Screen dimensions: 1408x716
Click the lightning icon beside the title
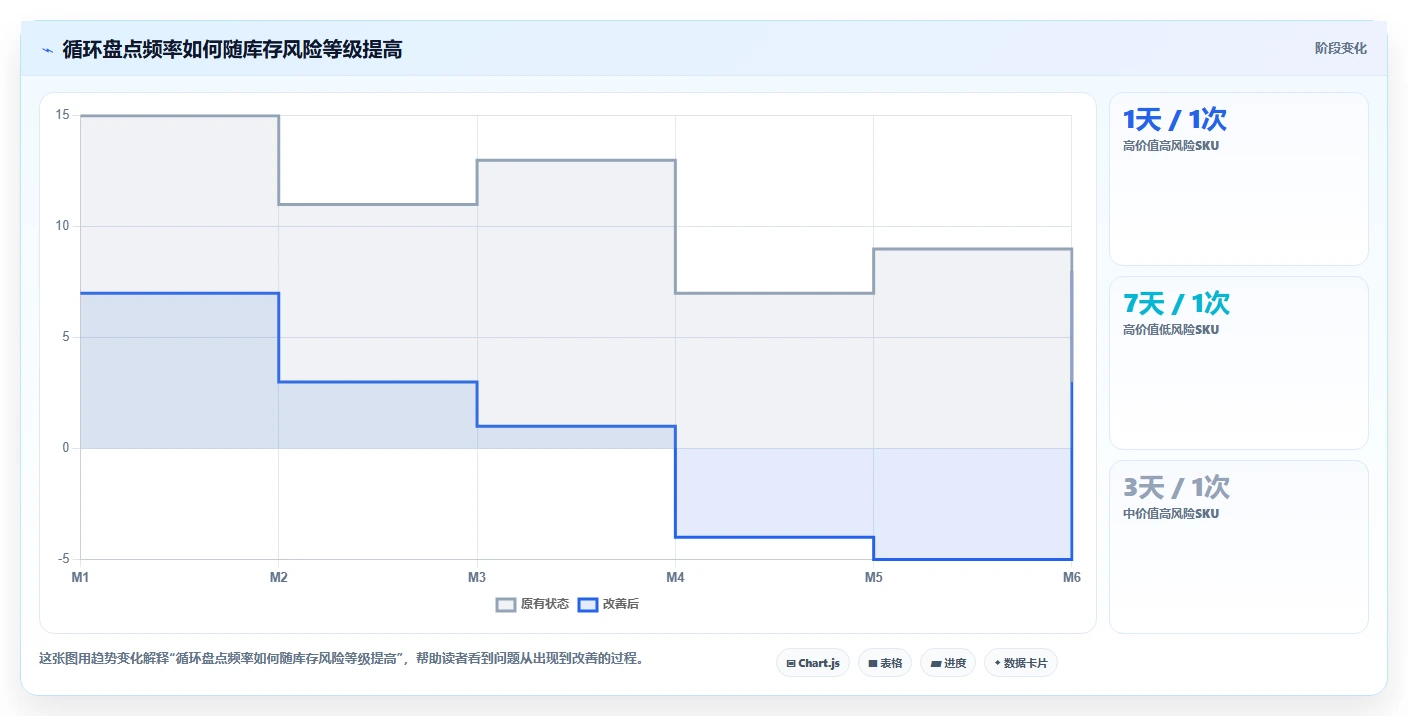[47, 49]
